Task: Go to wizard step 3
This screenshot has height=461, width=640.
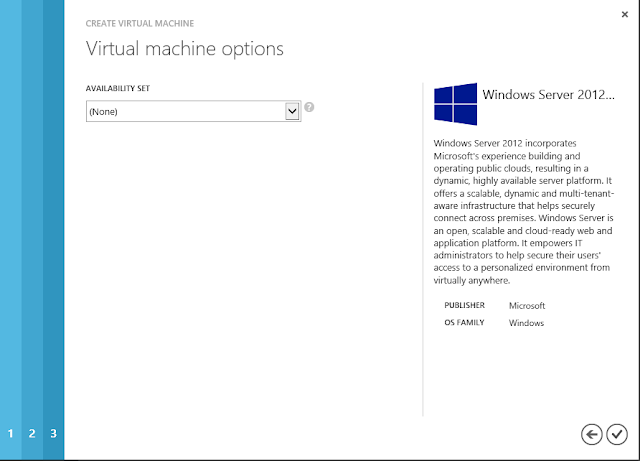Action: pyautogui.click(x=53, y=433)
